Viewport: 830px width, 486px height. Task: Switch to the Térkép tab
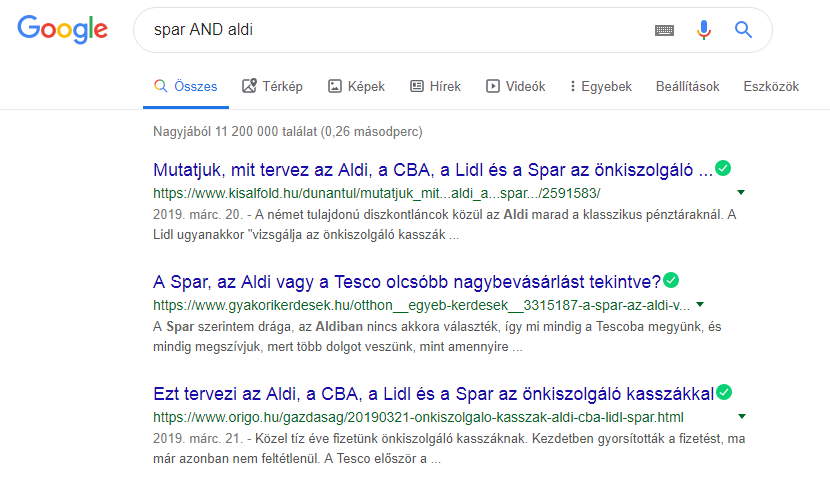click(272, 86)
